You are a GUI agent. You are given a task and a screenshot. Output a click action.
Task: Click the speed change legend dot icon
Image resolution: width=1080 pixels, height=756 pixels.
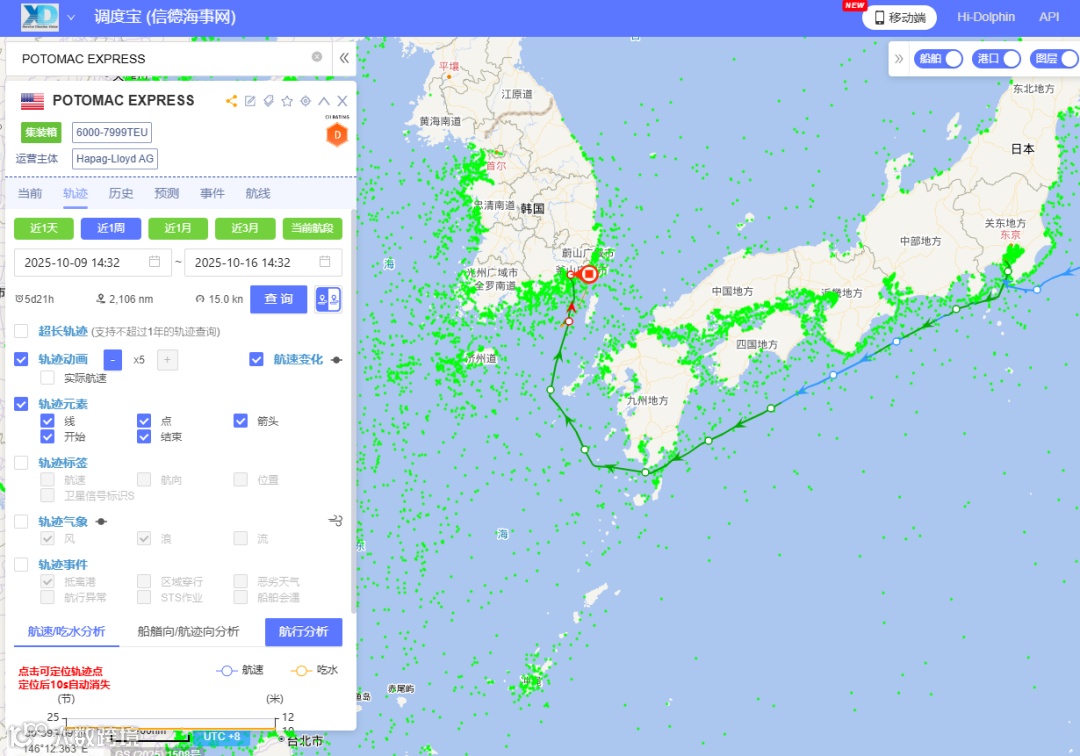[337, 360]
